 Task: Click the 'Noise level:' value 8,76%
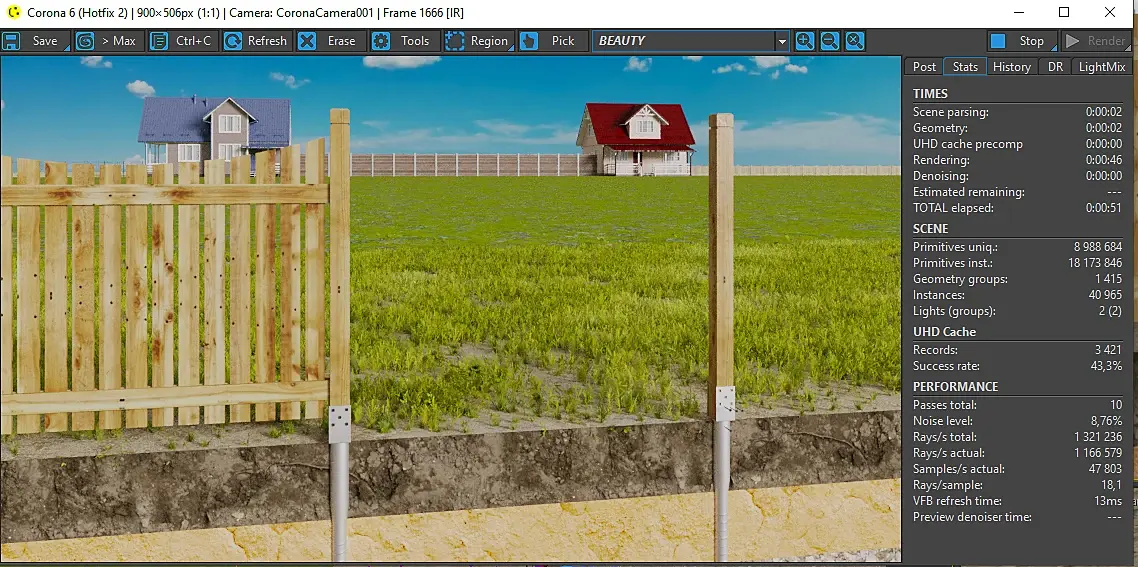pos(1106,421)
